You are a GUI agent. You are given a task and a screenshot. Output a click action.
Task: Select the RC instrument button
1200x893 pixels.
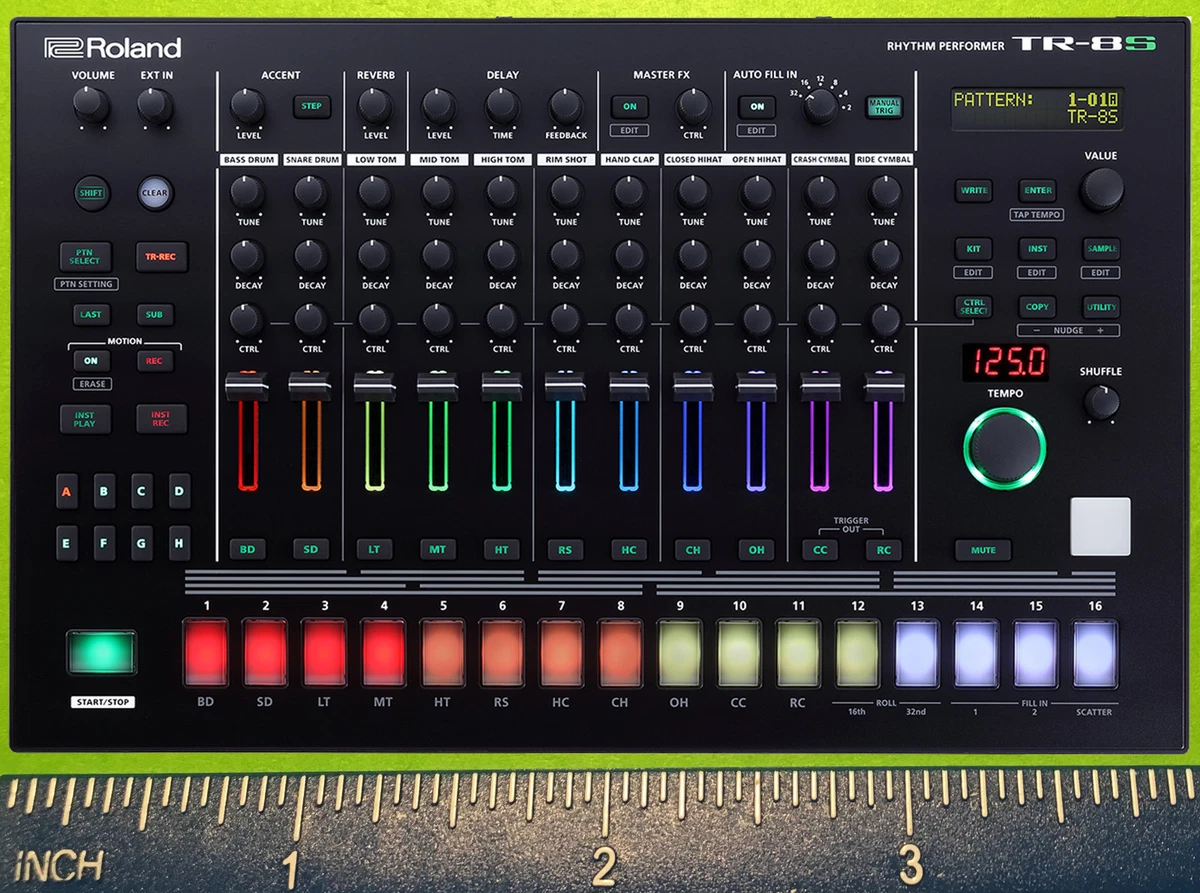point(884,549)
